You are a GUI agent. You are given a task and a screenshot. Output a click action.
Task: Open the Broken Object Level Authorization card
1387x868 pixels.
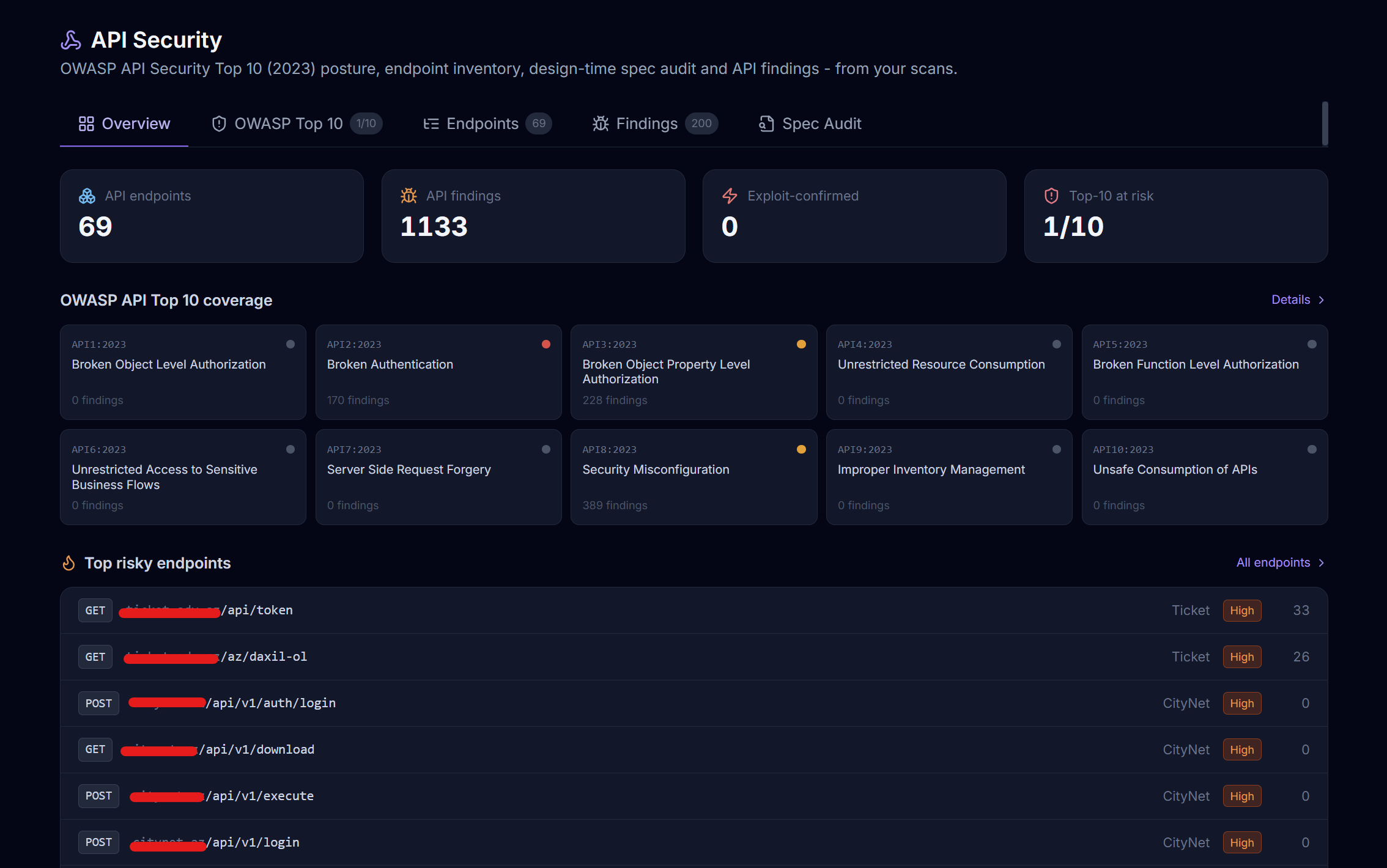[x=183, y=372]
